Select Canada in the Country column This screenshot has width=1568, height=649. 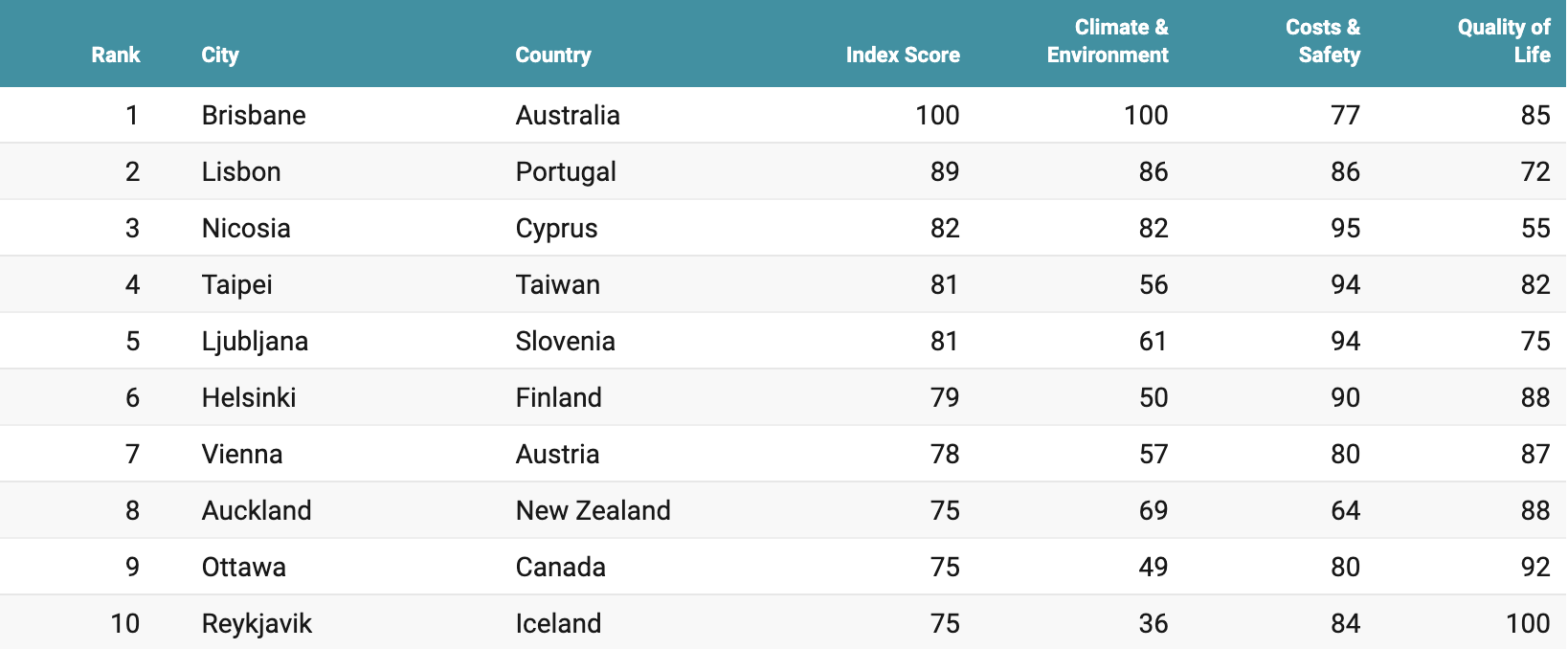561,567
